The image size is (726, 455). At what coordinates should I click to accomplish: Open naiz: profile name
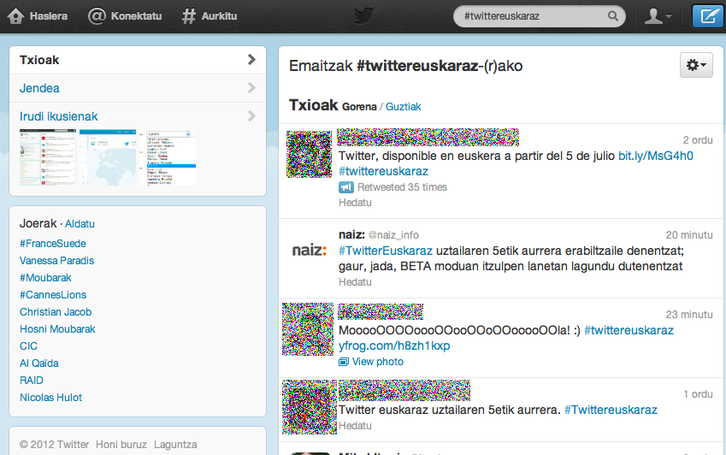point(351,235)
